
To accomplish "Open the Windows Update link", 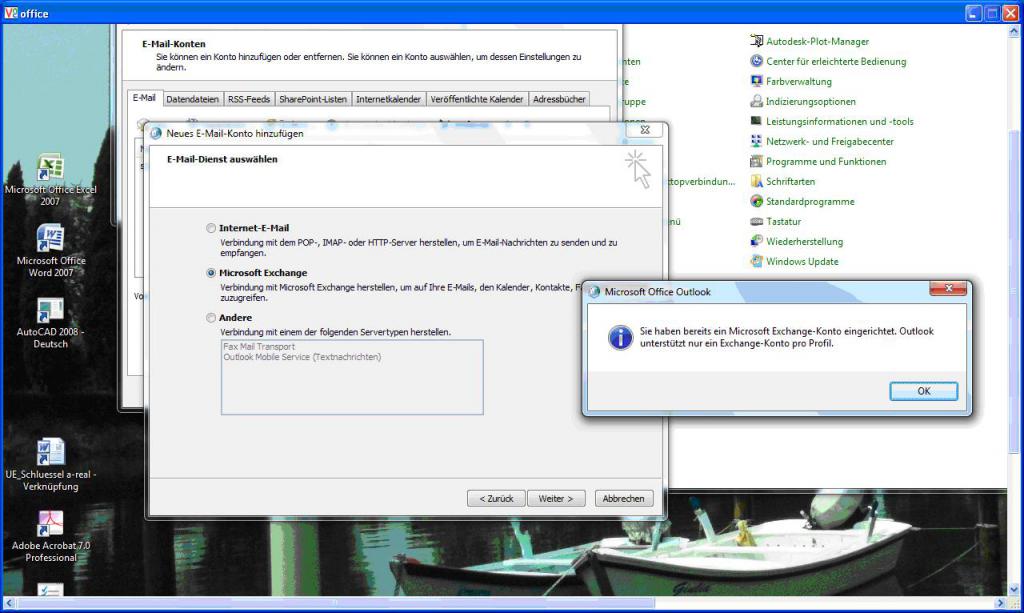I will (x=802, y=261).
